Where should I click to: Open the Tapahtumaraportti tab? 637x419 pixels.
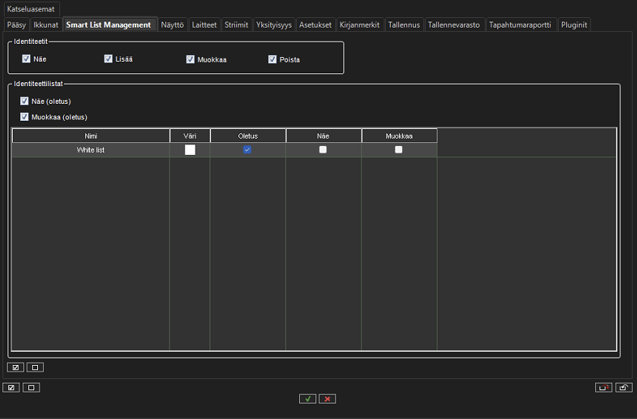(520, 25)
